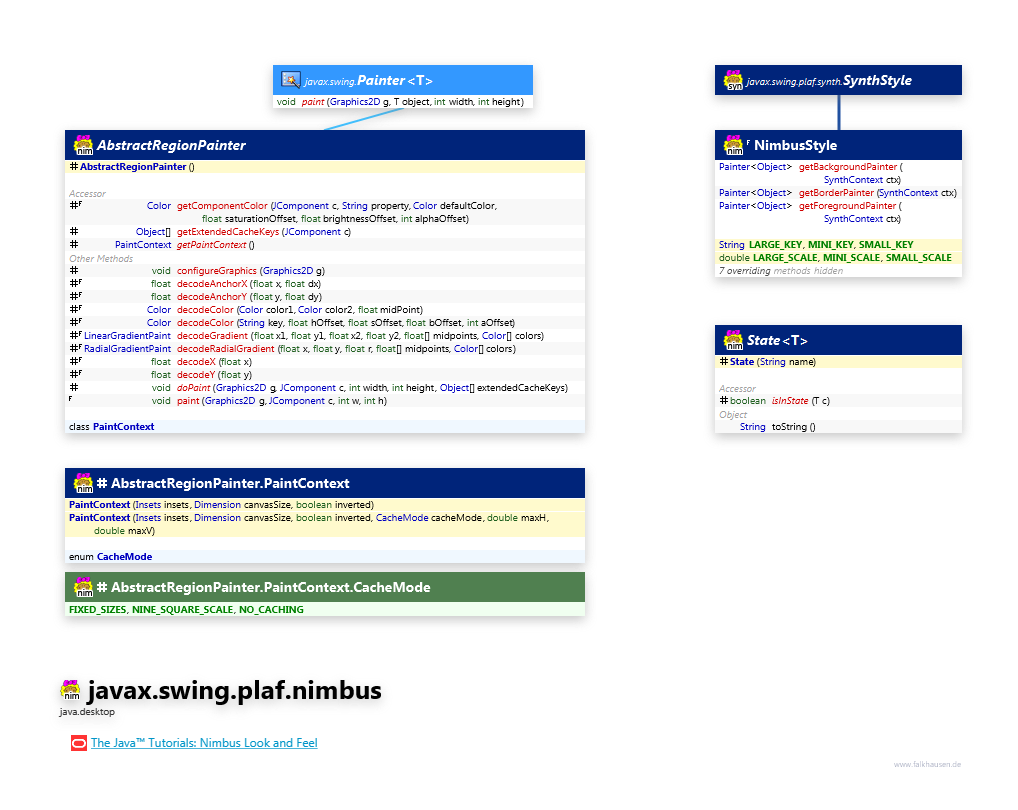Click the RadialGradientPaint return type
Screen dimensions: 1018x810
click(x=127, y=349)
